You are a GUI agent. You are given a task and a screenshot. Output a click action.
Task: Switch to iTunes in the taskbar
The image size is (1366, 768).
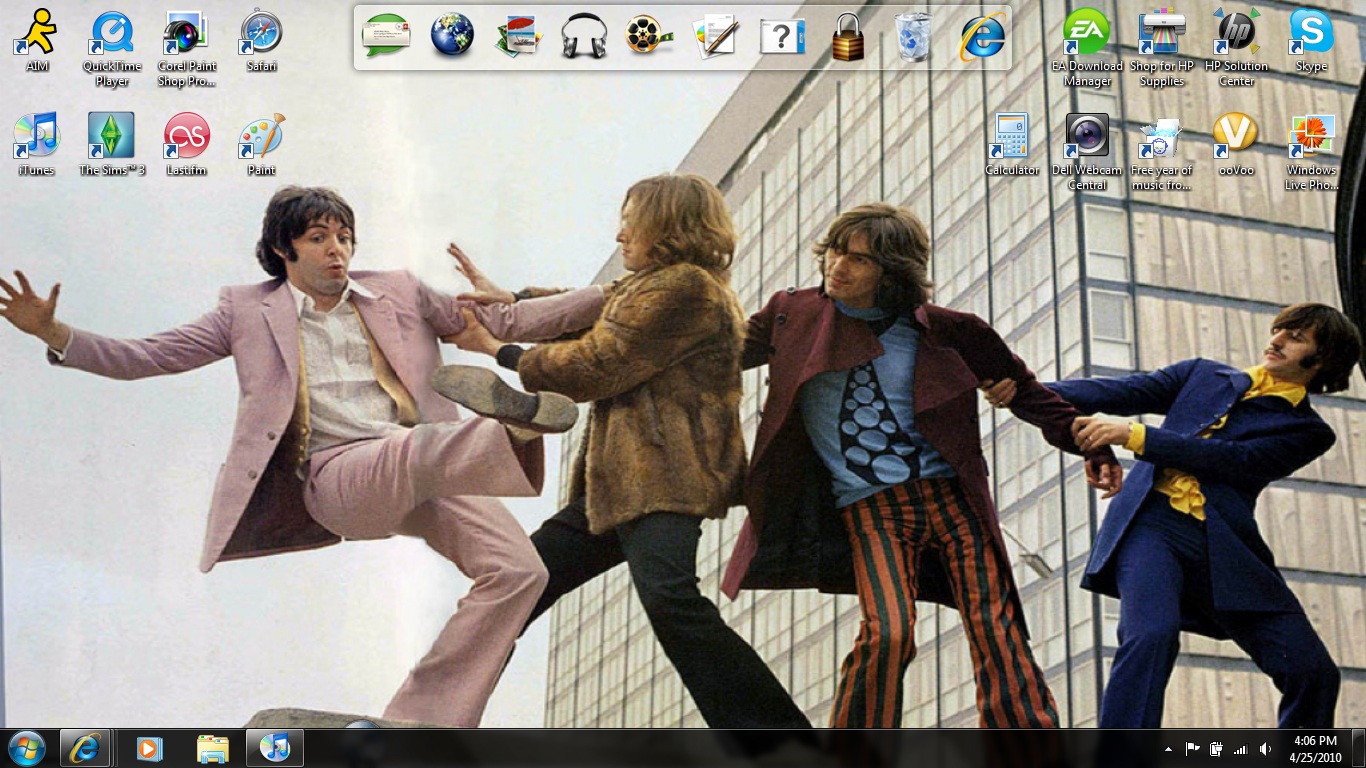coord(274,748)
